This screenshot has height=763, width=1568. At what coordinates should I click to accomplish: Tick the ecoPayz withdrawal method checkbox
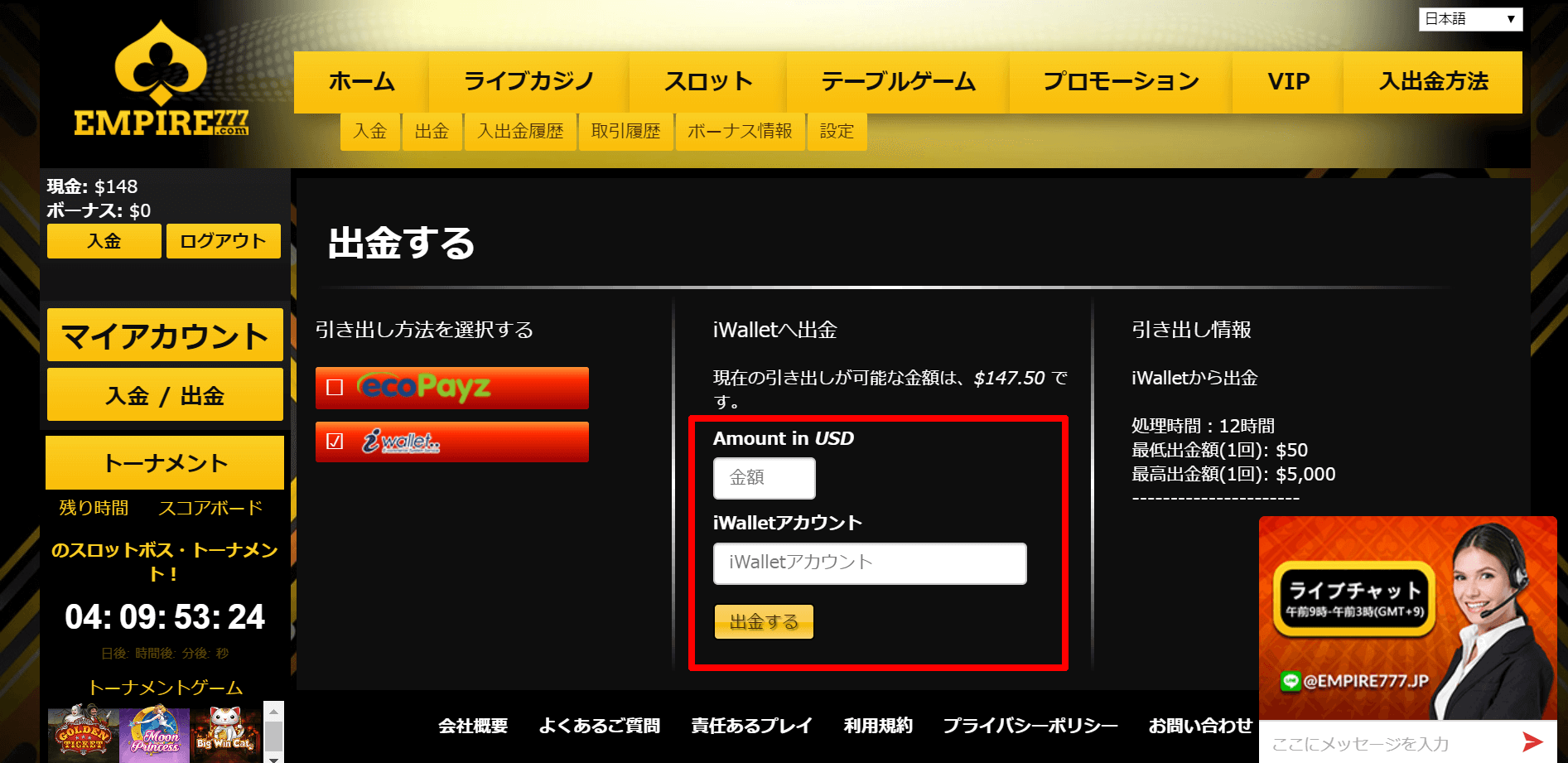click(x=335, y=387)
